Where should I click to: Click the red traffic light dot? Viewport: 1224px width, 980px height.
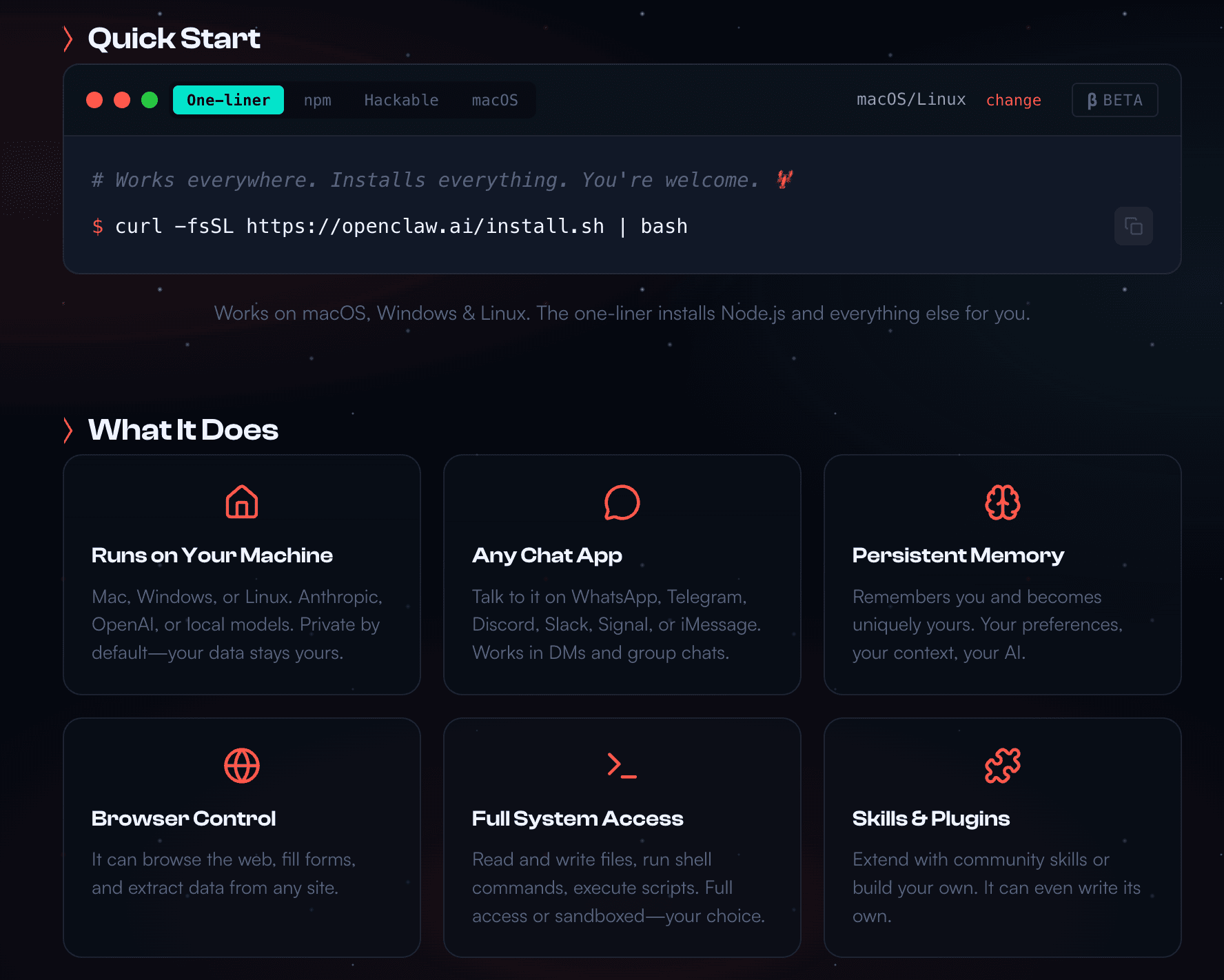[94, 101]
